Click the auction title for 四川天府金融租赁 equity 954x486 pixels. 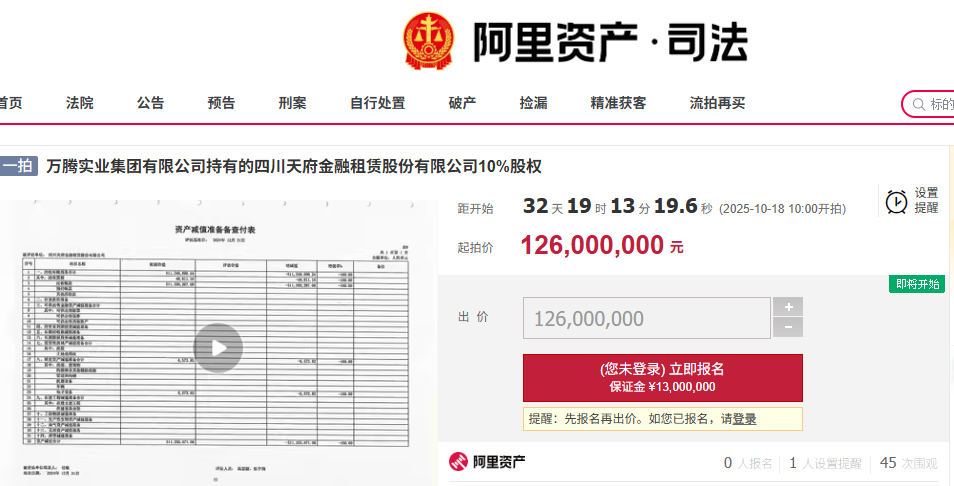point(294,166)
